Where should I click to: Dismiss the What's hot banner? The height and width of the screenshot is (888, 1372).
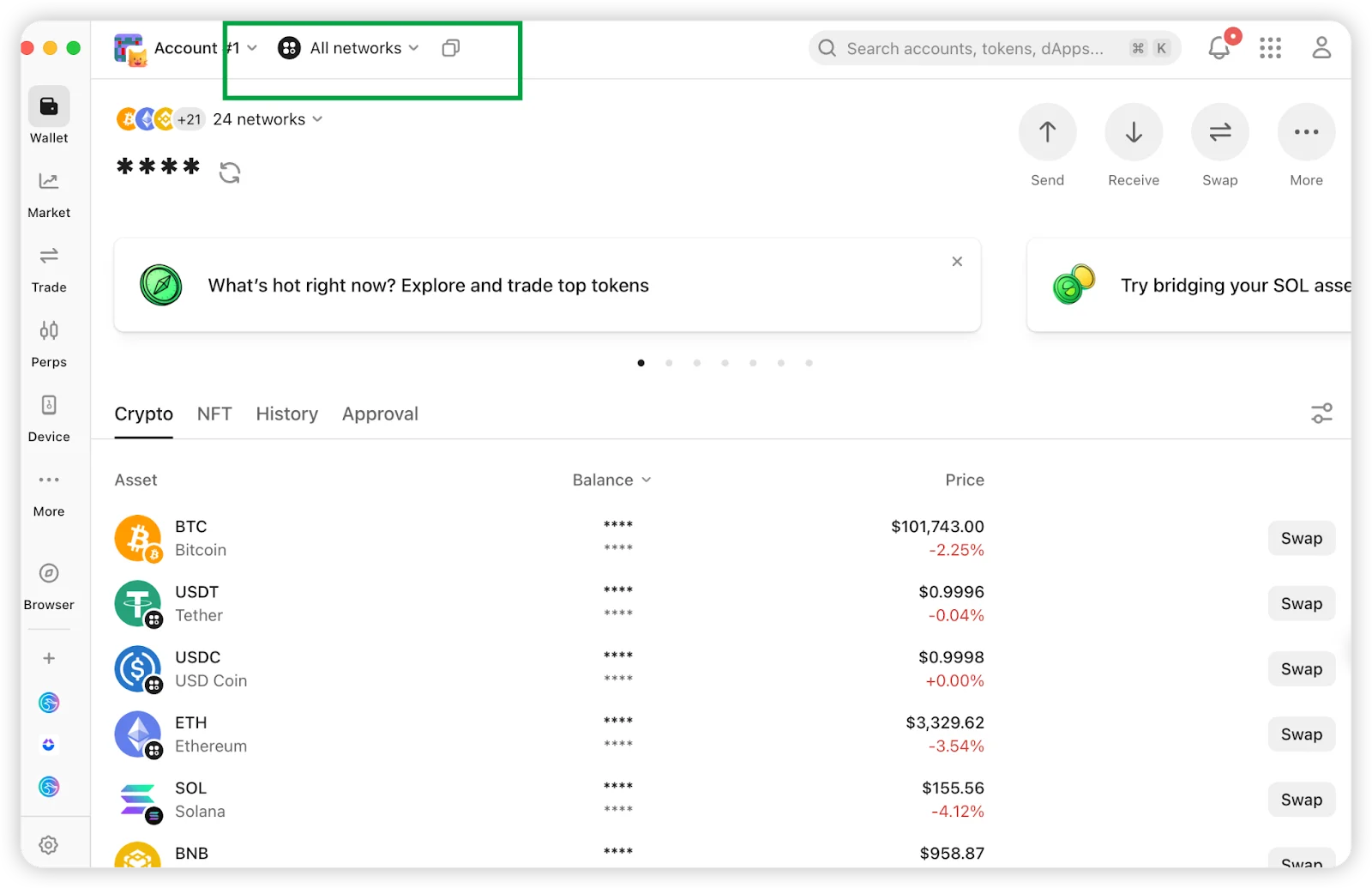[957, 262]
